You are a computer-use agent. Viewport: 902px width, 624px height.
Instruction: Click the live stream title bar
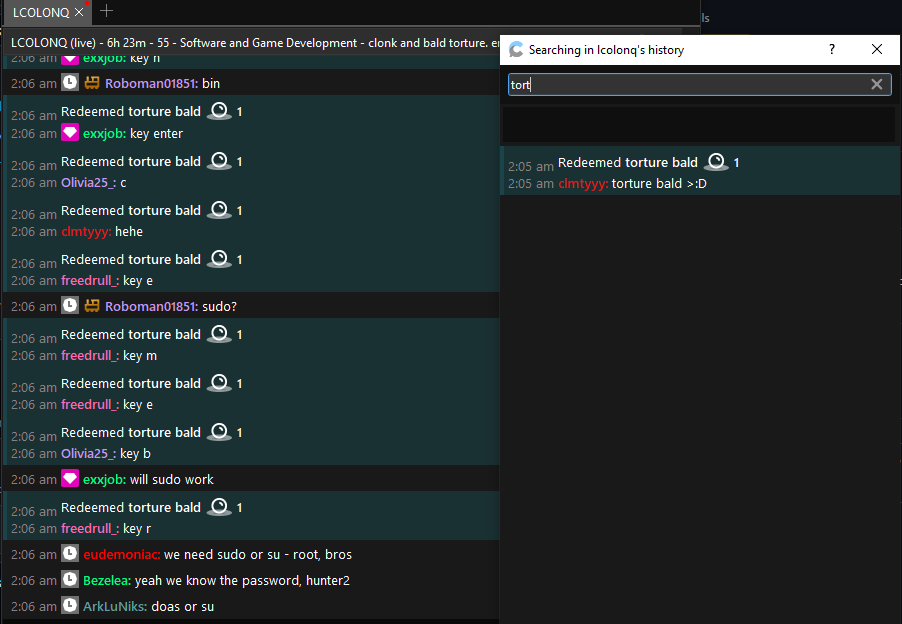click(x=250, y=42)
